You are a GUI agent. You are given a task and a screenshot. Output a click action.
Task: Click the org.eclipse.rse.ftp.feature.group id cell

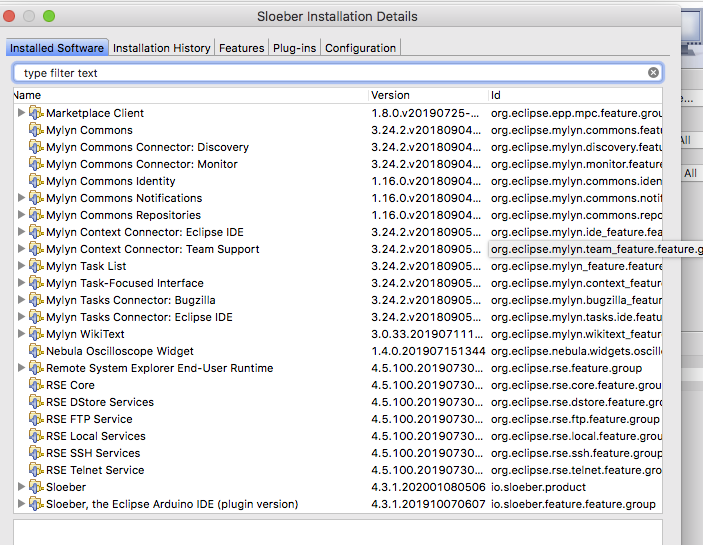575,420
